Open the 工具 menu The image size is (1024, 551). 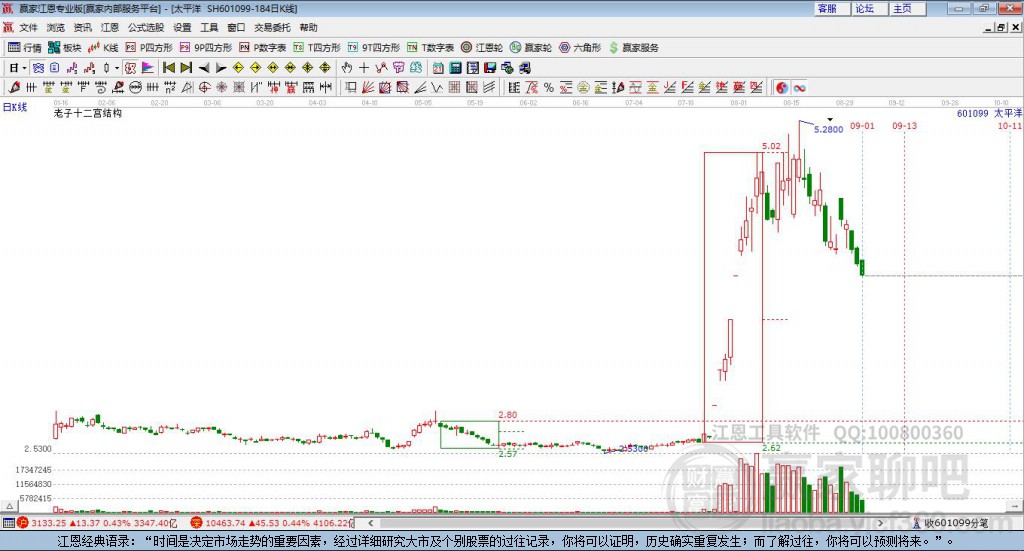point(209,27)
